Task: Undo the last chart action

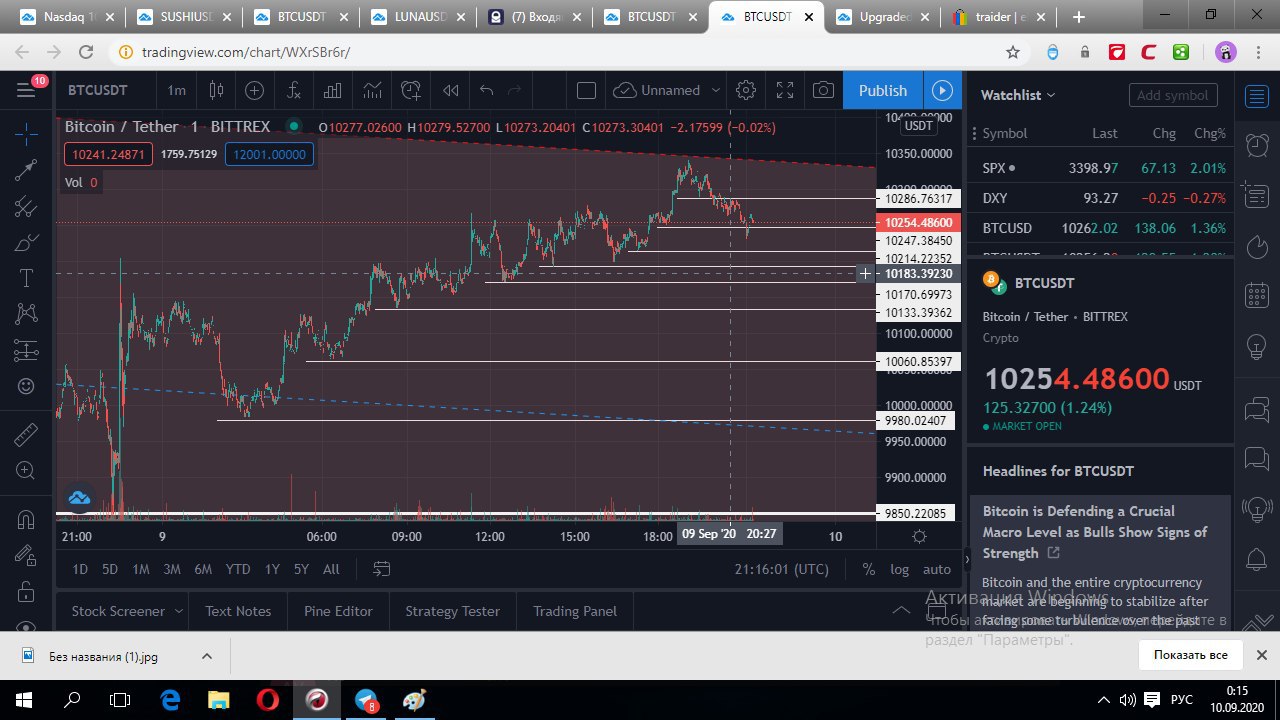Action: pyautogui.click(x=487, y=90)
